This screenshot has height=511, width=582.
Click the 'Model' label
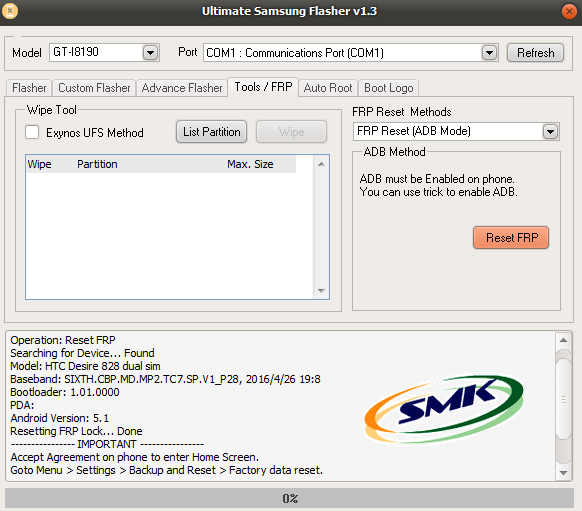tap(27, 53)
